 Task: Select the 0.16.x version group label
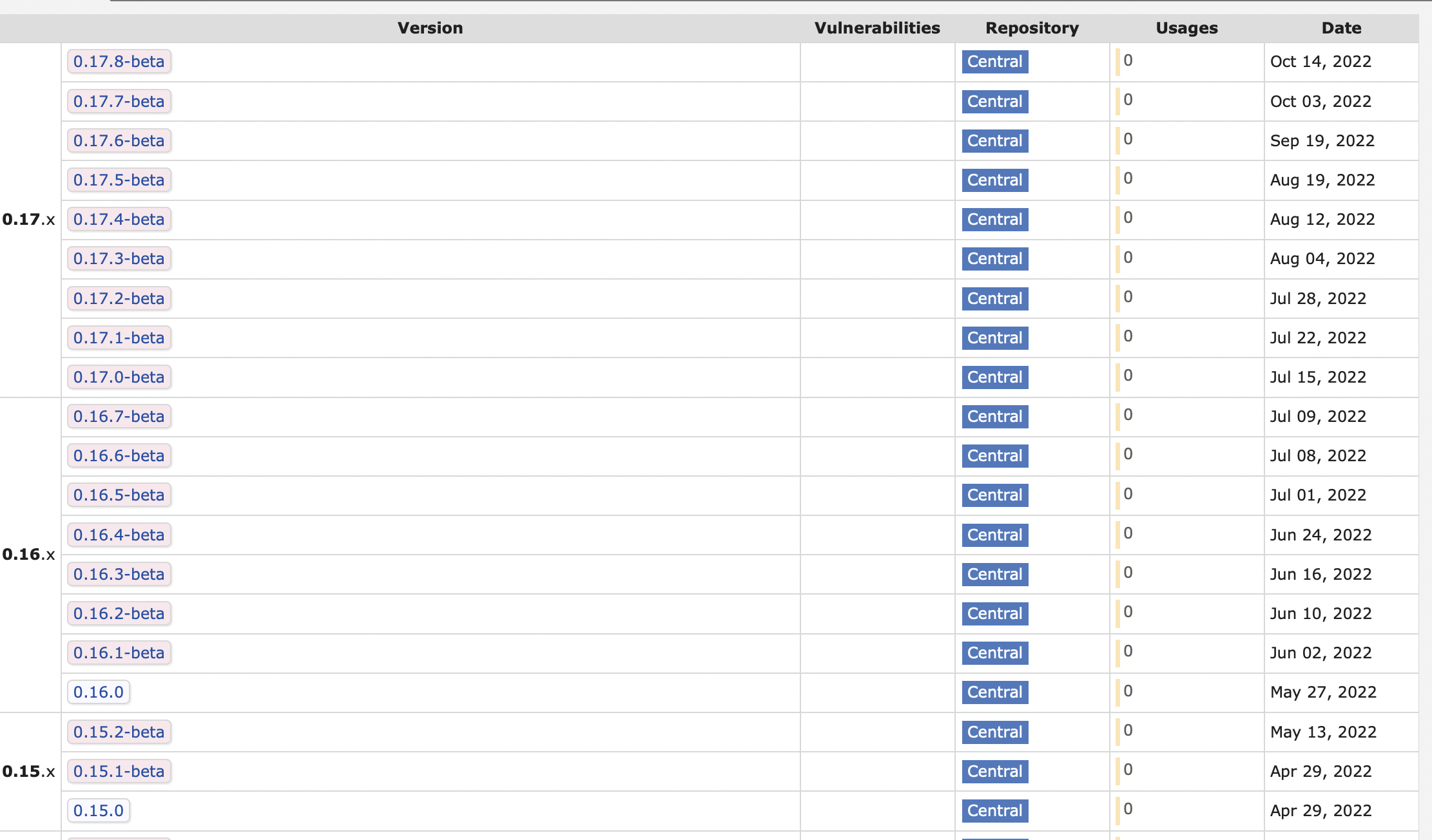(28, 555)
